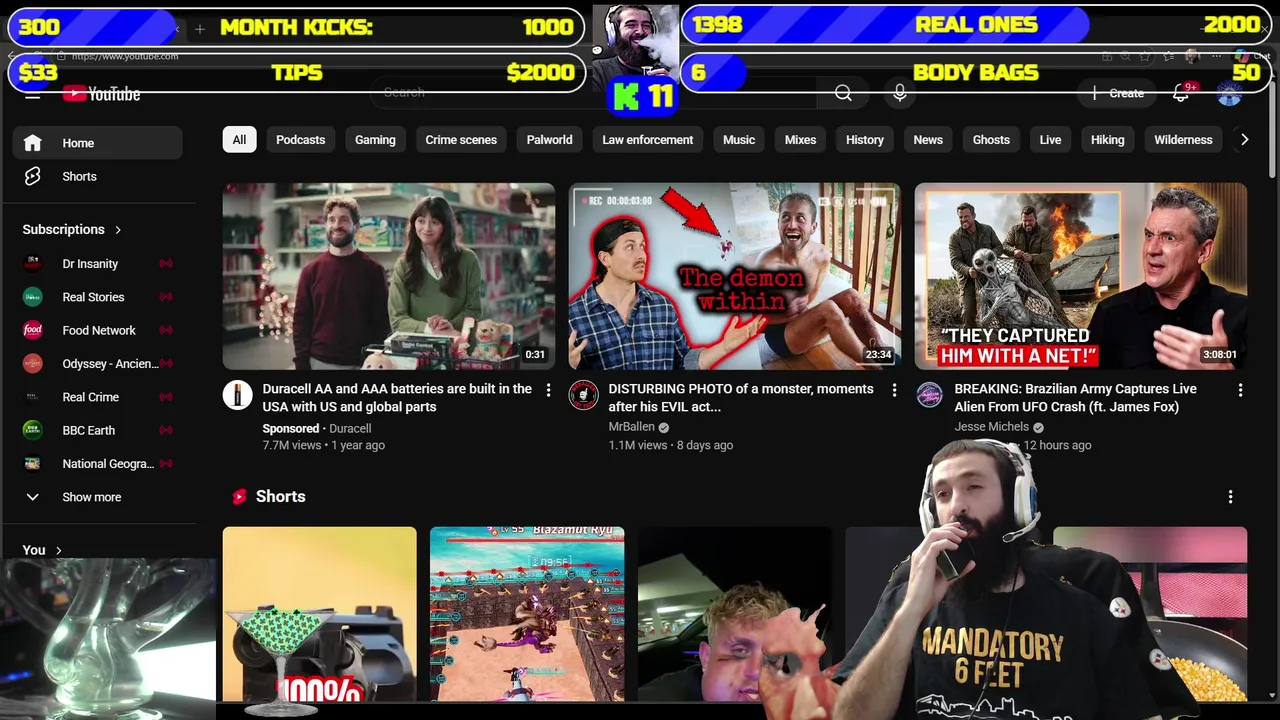Click the YouTube logo
Viewport: 1280px width, 720px height.
[102, 94]
